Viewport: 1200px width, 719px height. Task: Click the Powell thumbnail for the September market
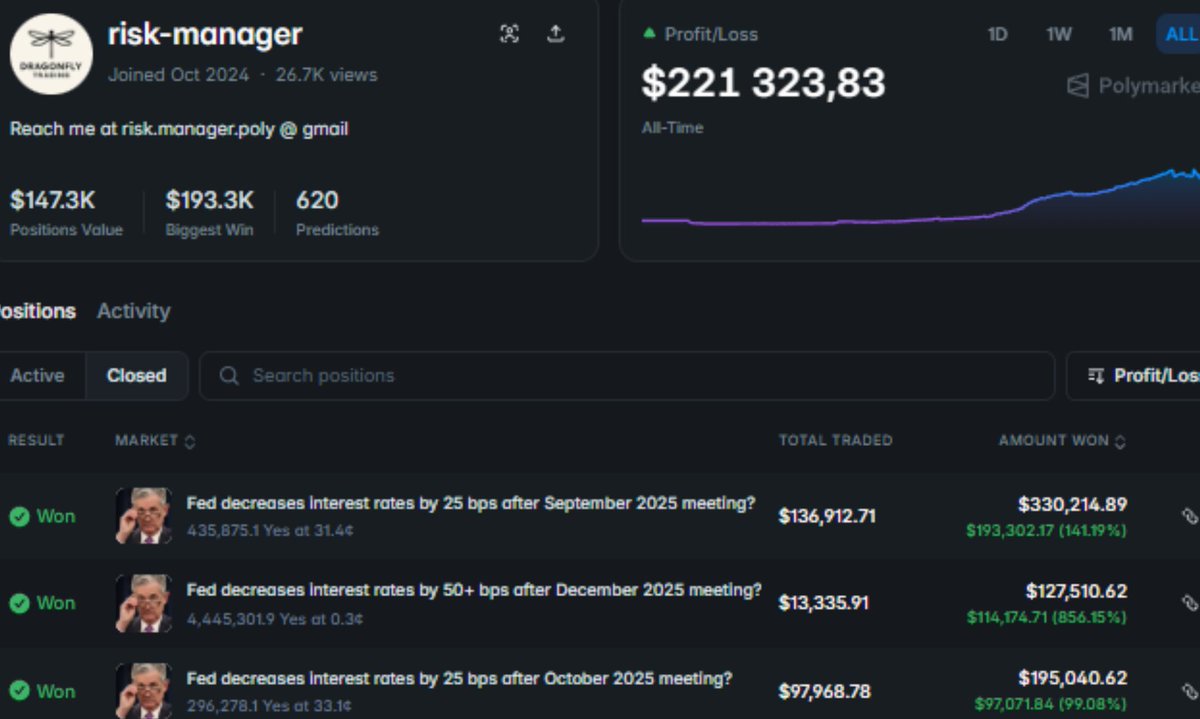click(x=144, y=516)
